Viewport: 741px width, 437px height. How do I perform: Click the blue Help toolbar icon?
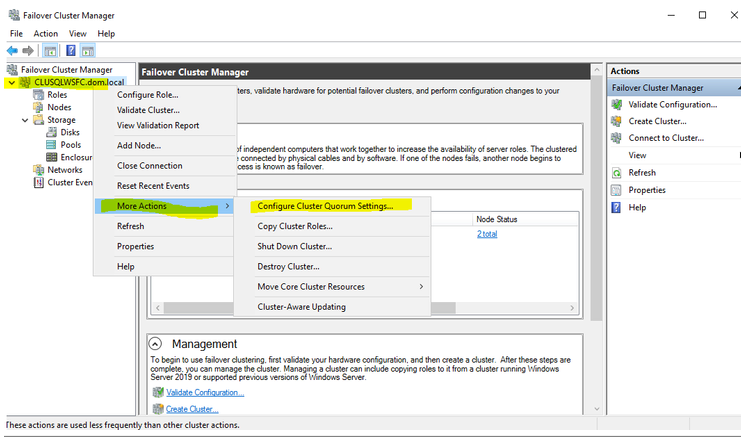(71, 51)
